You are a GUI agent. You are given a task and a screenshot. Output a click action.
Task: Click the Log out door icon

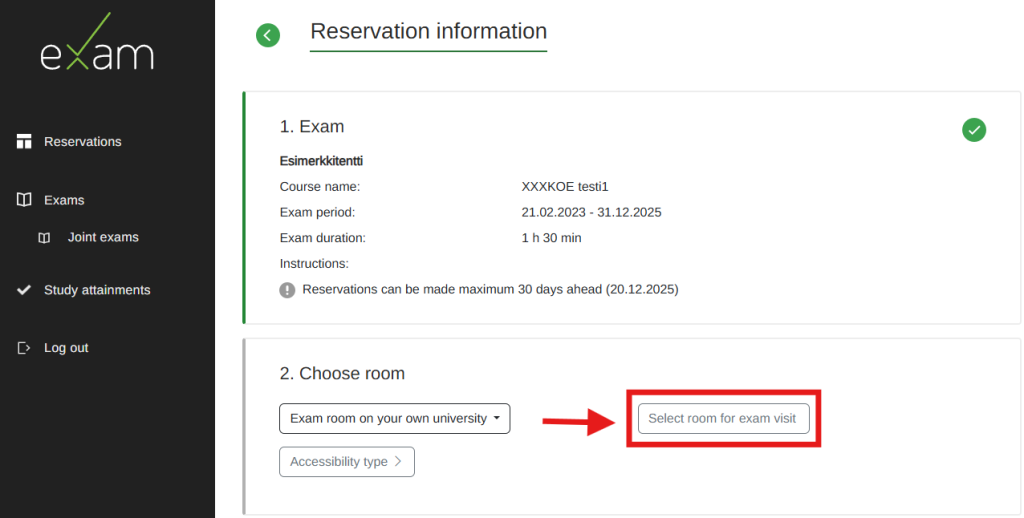click(x=25, y=348)
